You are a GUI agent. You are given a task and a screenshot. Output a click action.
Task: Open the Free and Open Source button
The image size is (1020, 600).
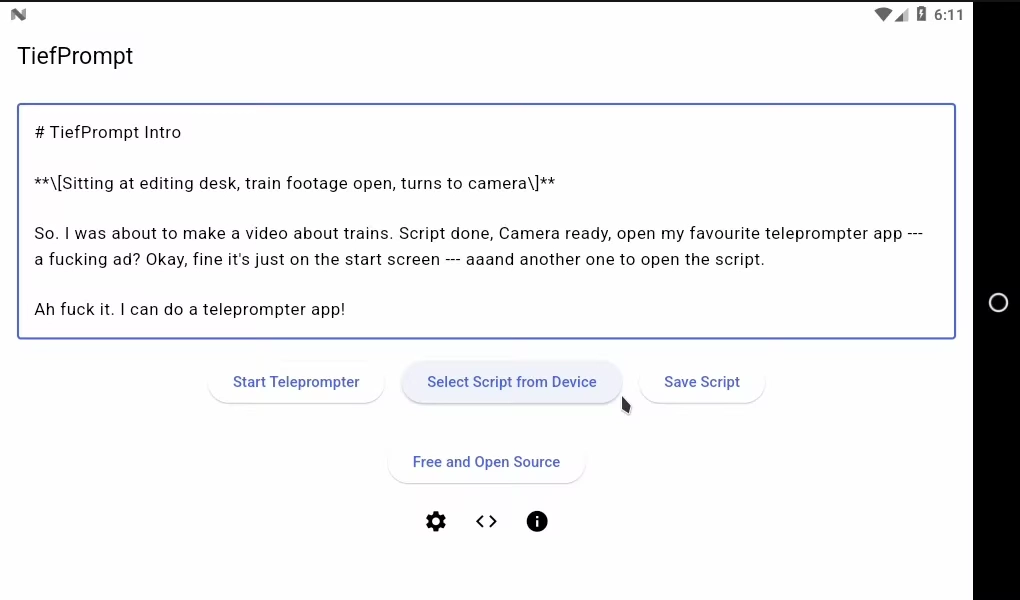(486, 462)
